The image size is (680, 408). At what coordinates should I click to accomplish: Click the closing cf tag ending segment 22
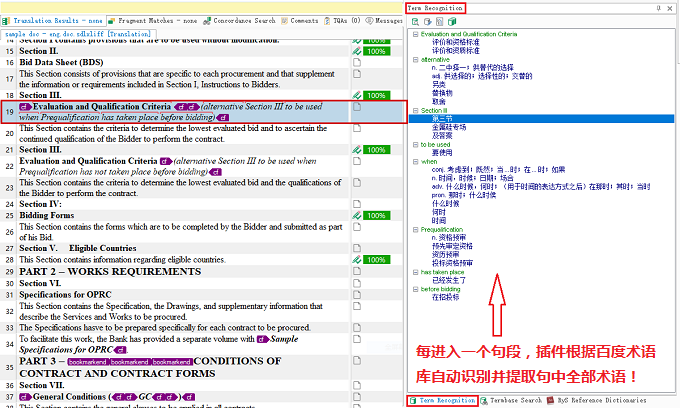pyautogui.click(x=216, y=172)
